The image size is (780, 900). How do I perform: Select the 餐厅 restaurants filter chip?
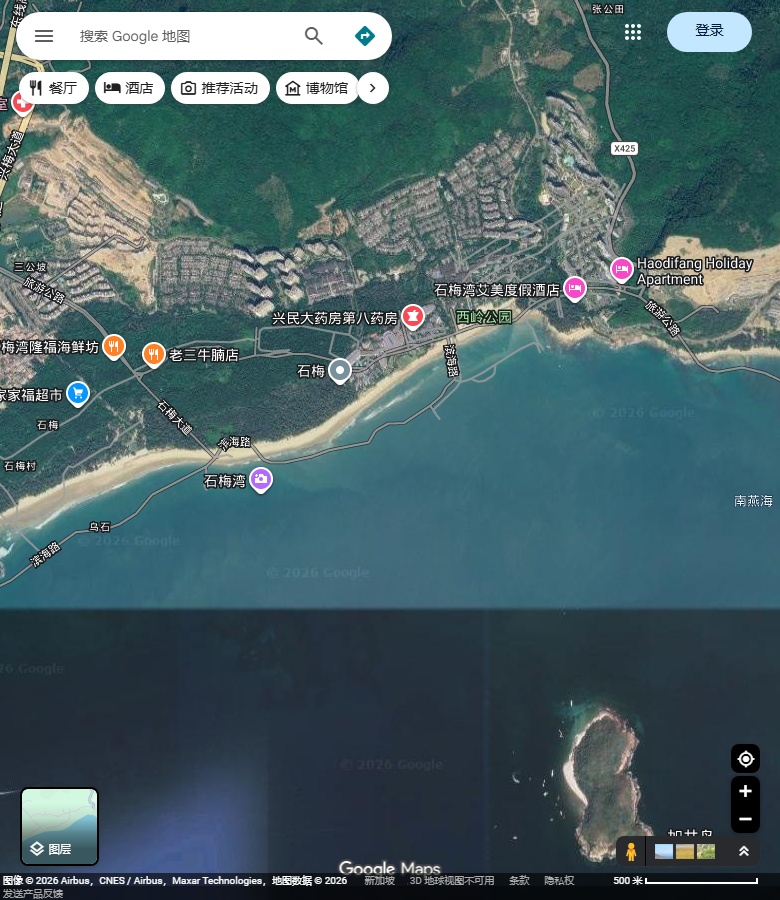53,88
